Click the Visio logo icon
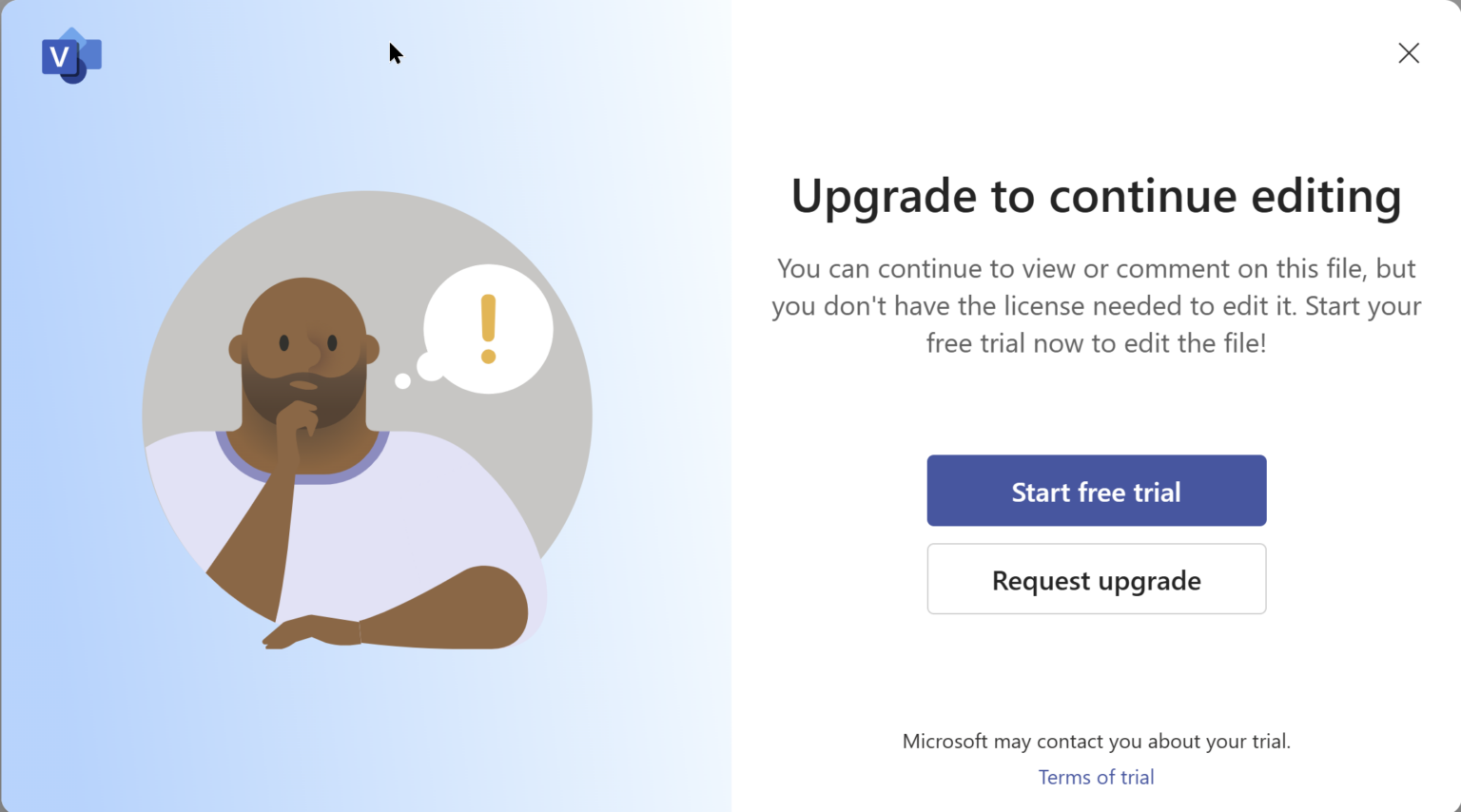The width and height of the screenshot is (1461, 812). pyautogui.click(x=70, y=56)
